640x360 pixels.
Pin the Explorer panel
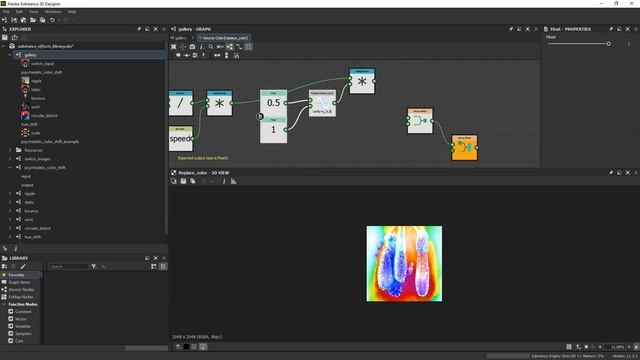(139, 29)
